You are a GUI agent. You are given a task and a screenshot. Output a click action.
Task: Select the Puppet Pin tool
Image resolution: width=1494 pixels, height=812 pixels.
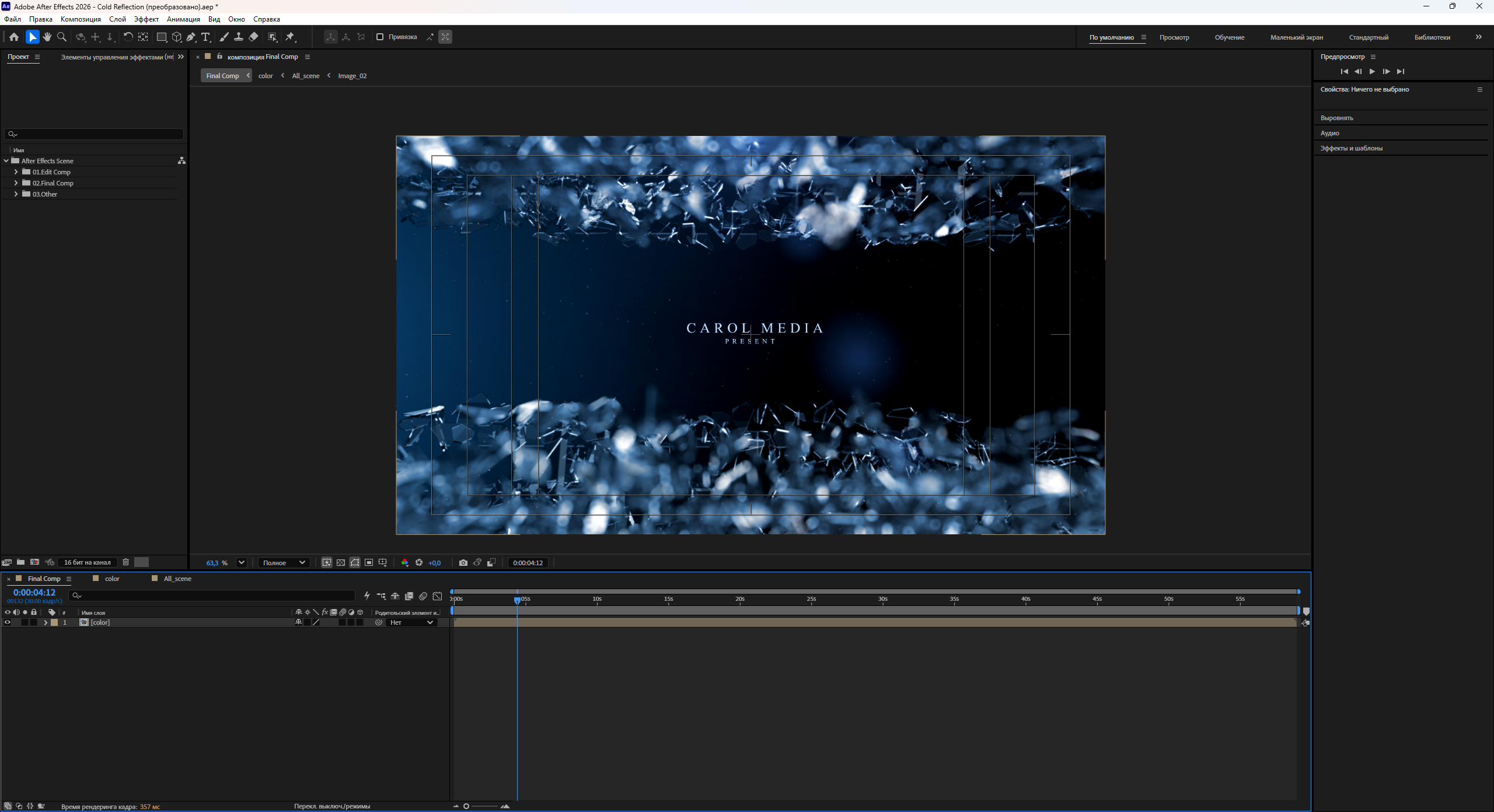coord(290,37)
